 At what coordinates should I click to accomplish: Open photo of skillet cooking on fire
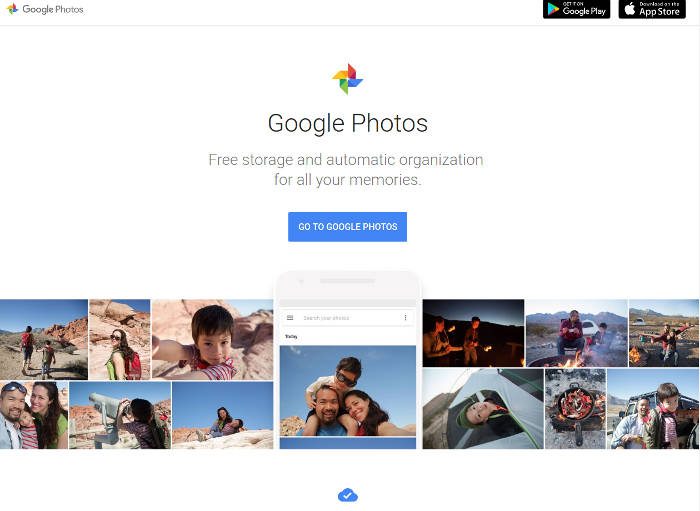pyautogui.click(x=575, y=408)
